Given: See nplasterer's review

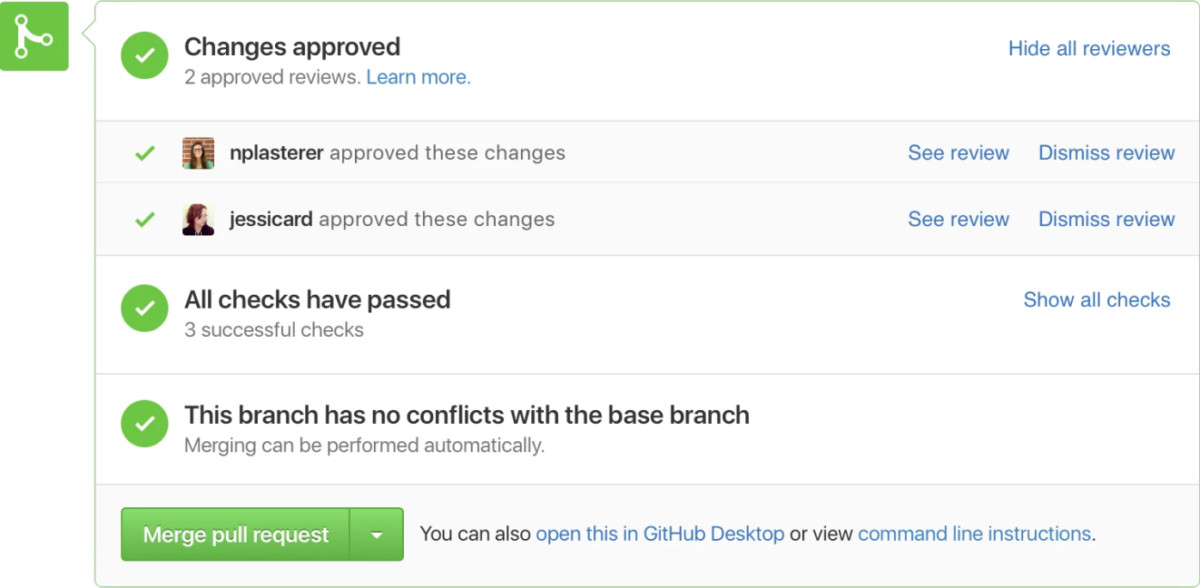Looking at the screenshot, I should [958, 152].
